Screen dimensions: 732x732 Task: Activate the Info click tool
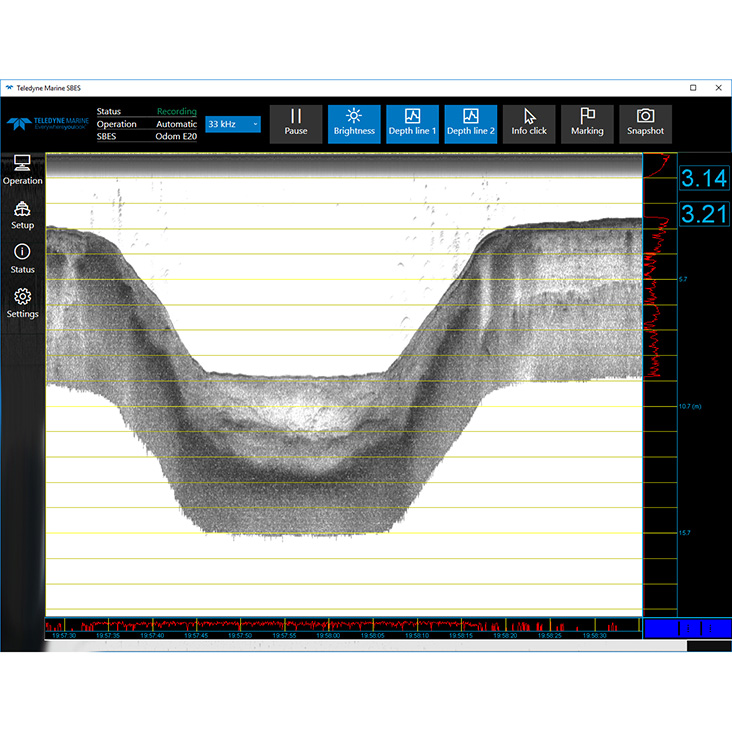(x=529, y=124)
